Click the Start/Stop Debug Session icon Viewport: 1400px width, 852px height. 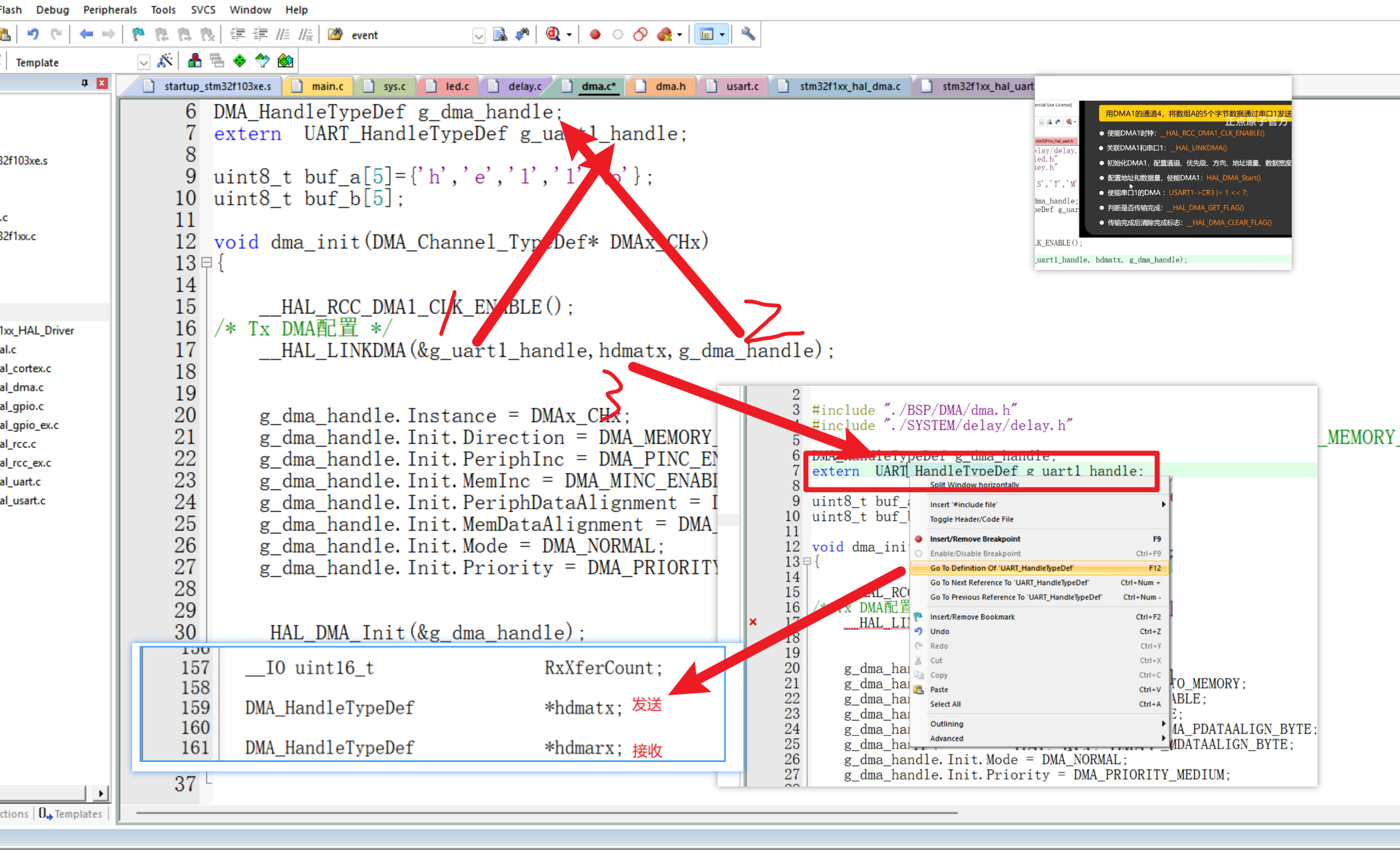click(553, 35)
